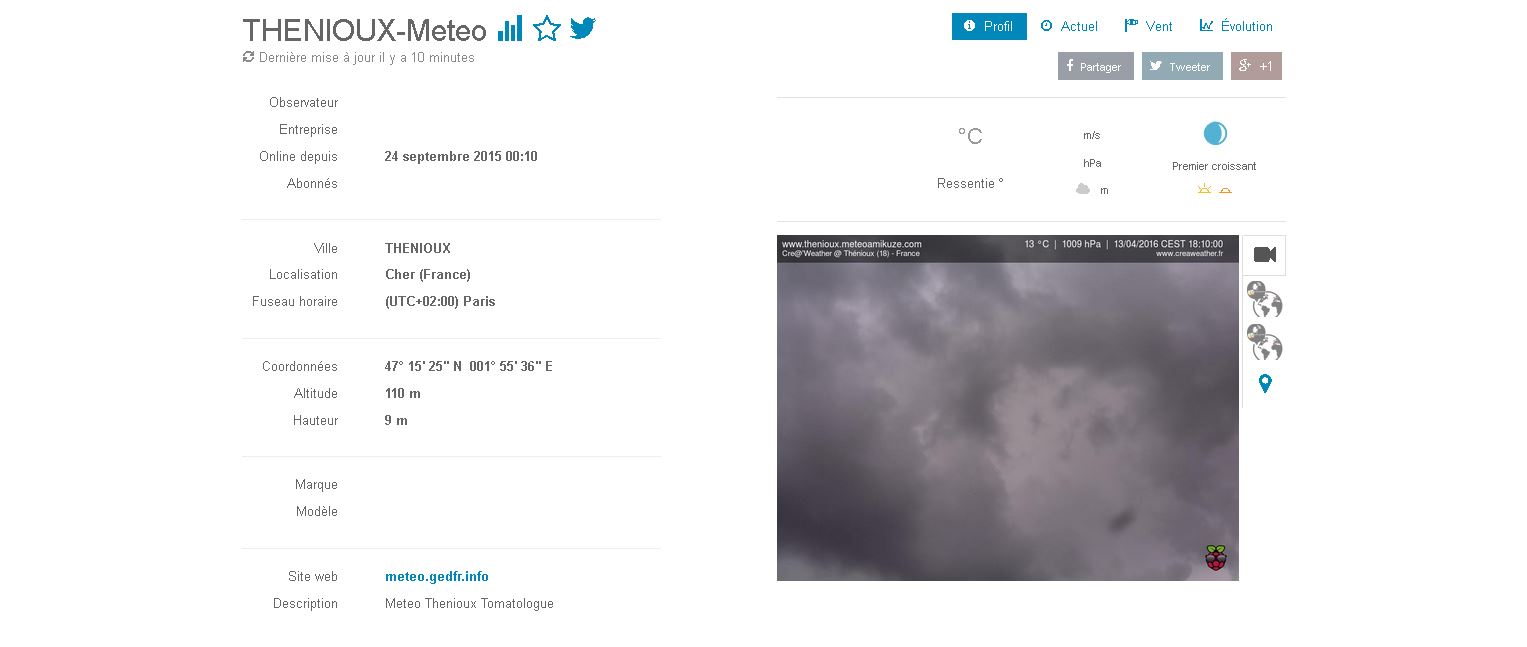Open the bar chart statistics icon beside THENIOUX-Meteo

pos(510,29)
